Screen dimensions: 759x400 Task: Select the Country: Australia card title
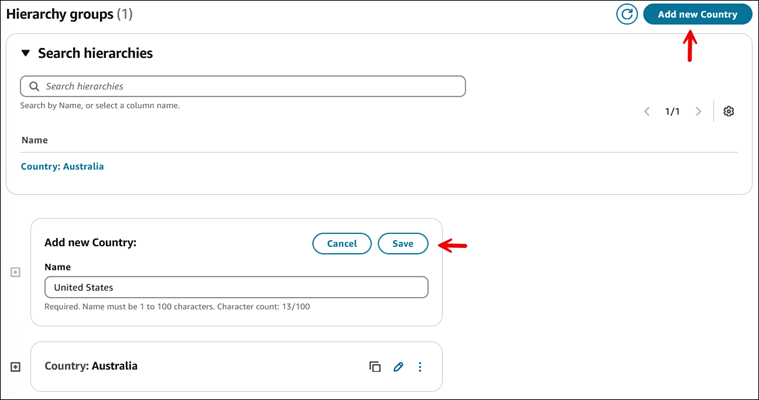tap(91, 366)
